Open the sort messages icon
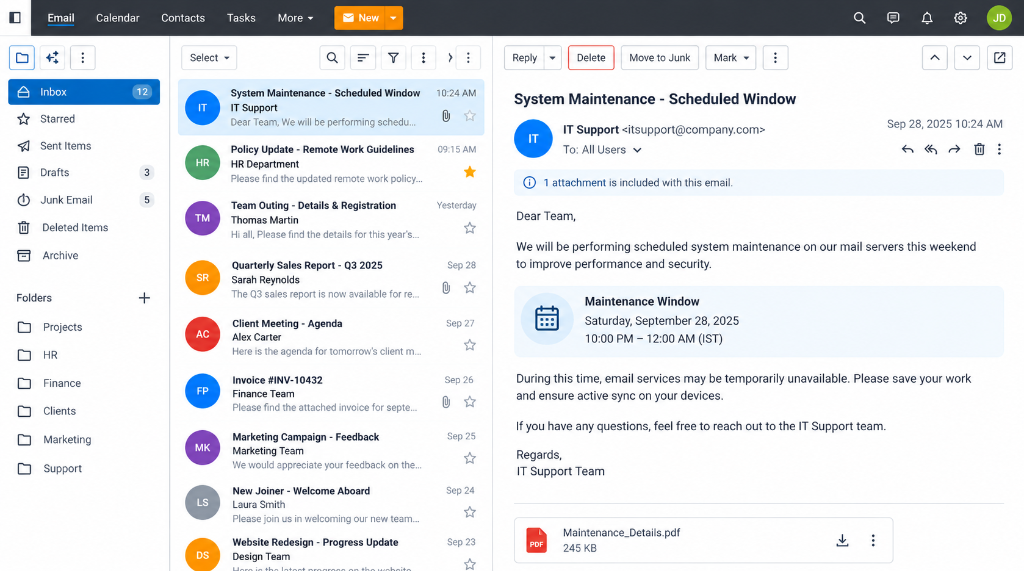This screenshot has height=571, width=1024. 362,57
